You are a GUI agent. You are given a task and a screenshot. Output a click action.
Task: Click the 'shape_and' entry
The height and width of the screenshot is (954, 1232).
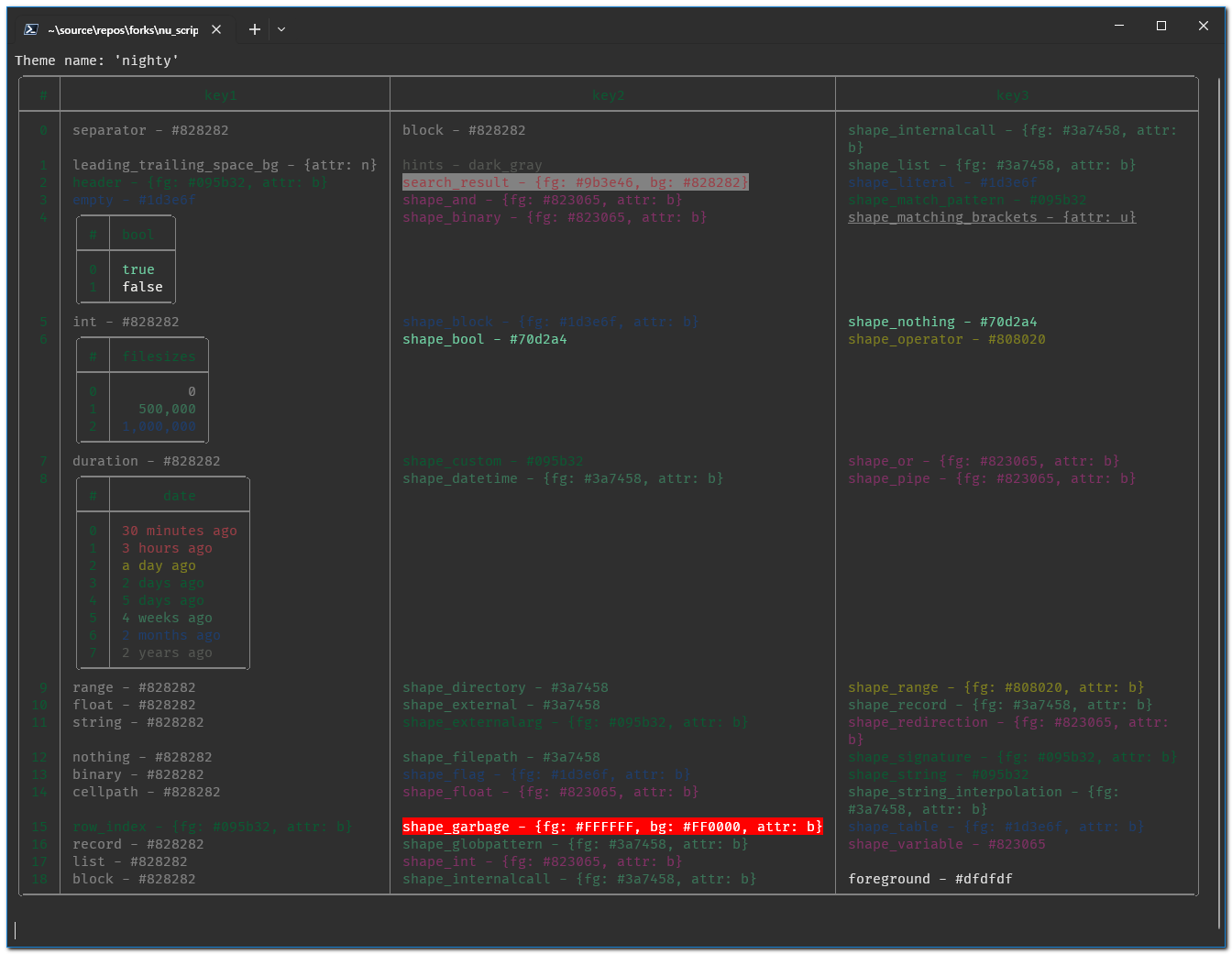coord(543,200)
